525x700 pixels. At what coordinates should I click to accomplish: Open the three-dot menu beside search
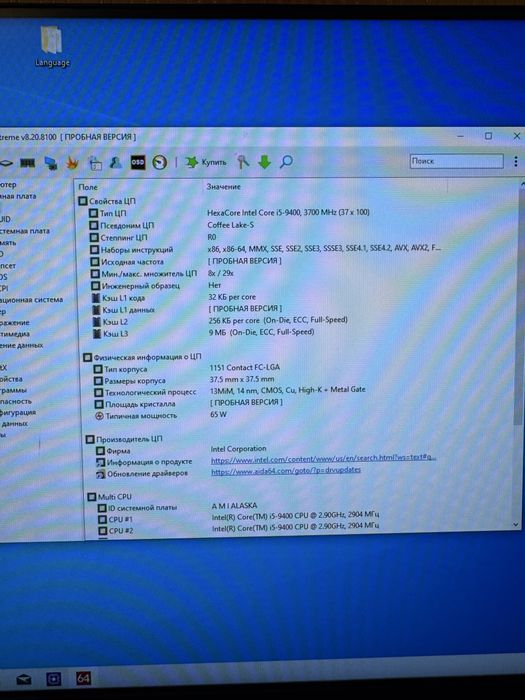click(x=516, y=161)
